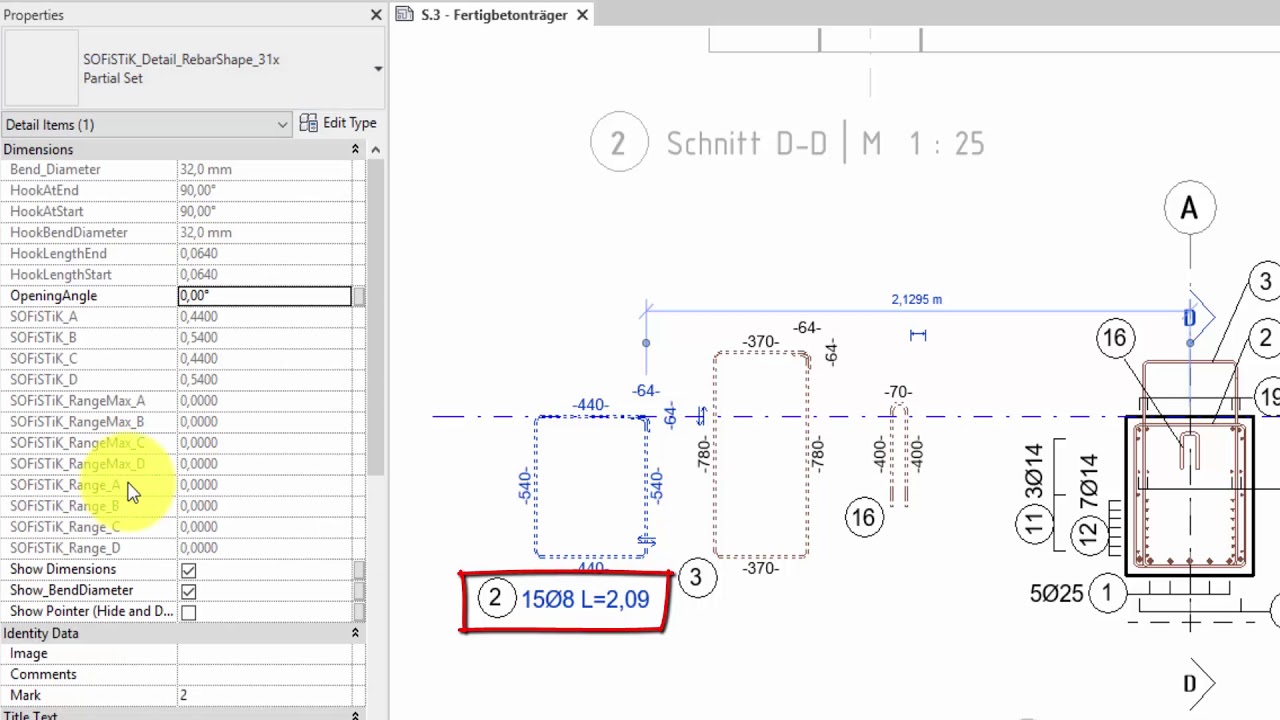Screen dimensions: 1280x720
Task: Open the Detail Items (1) filter dropdown
Action: 146,124
